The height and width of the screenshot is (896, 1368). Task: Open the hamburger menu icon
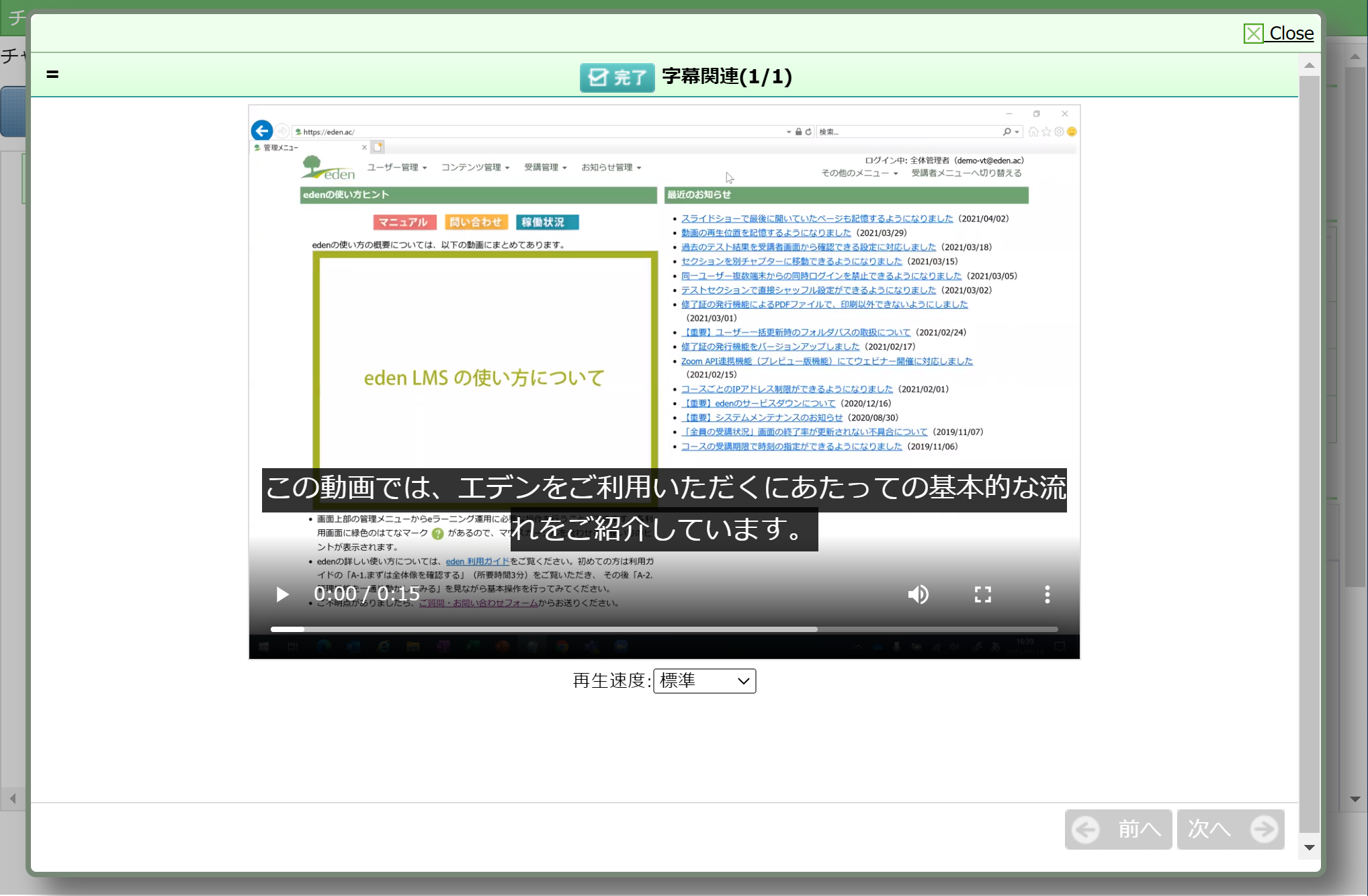pos(52,74)
